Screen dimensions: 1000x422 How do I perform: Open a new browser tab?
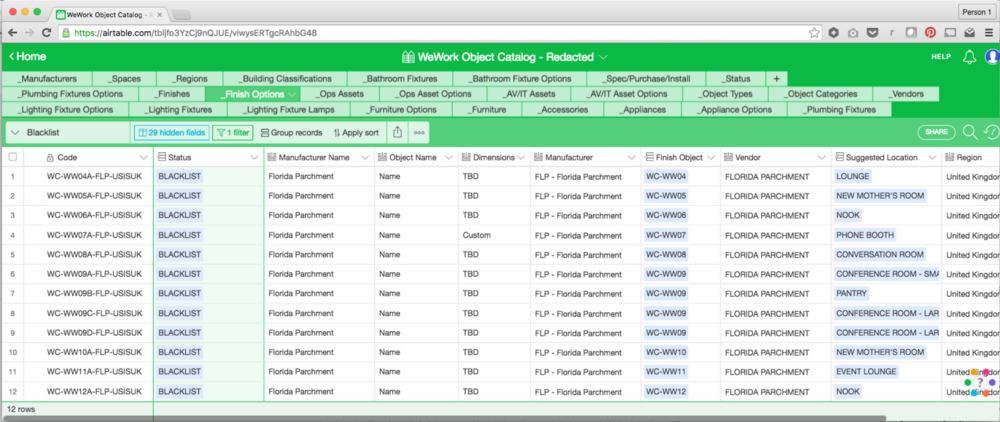pos(182,13)
